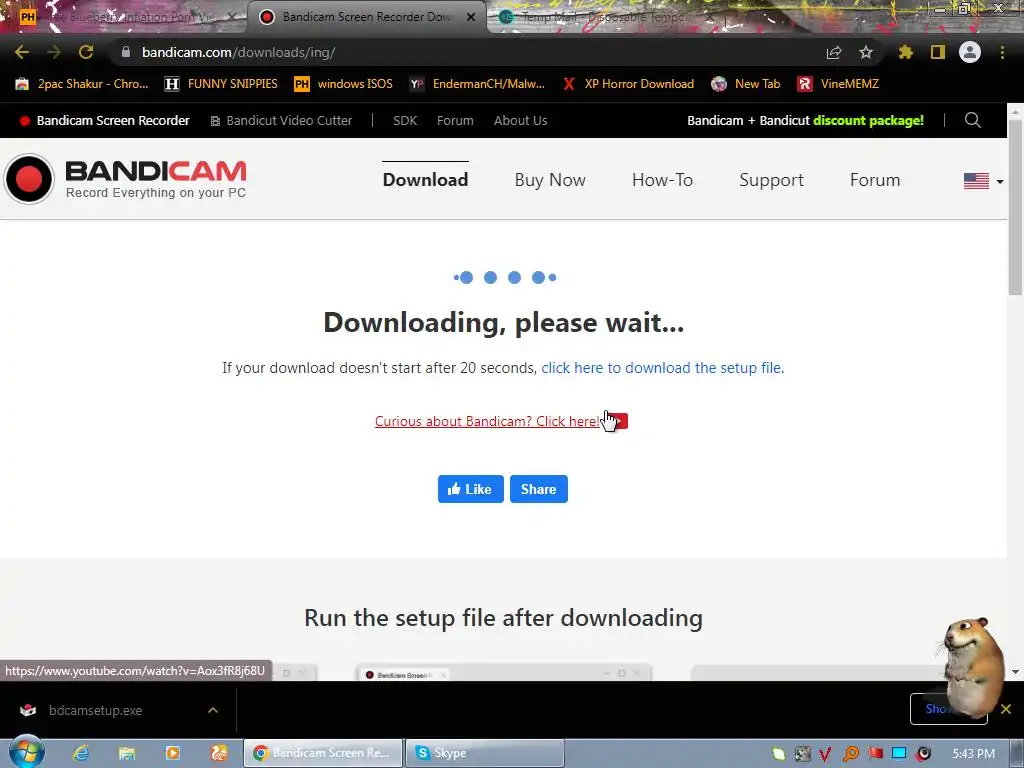The height and width of the screenshot is (768, 1024).
Task: Open the SDK top bar link
Action: tap(405, 120)
